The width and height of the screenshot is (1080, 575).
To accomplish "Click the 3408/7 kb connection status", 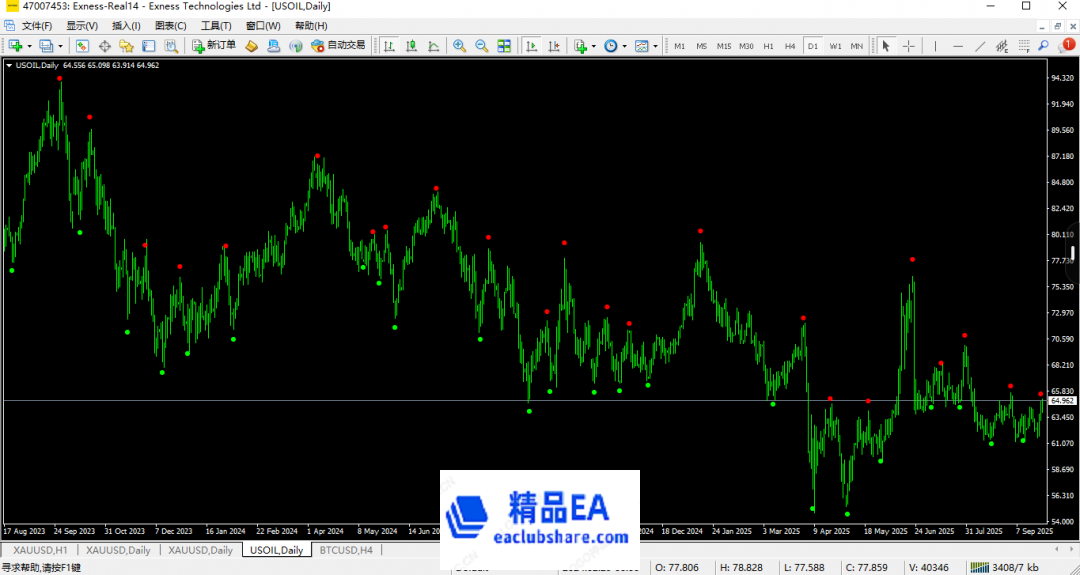I will point(1004,567).
